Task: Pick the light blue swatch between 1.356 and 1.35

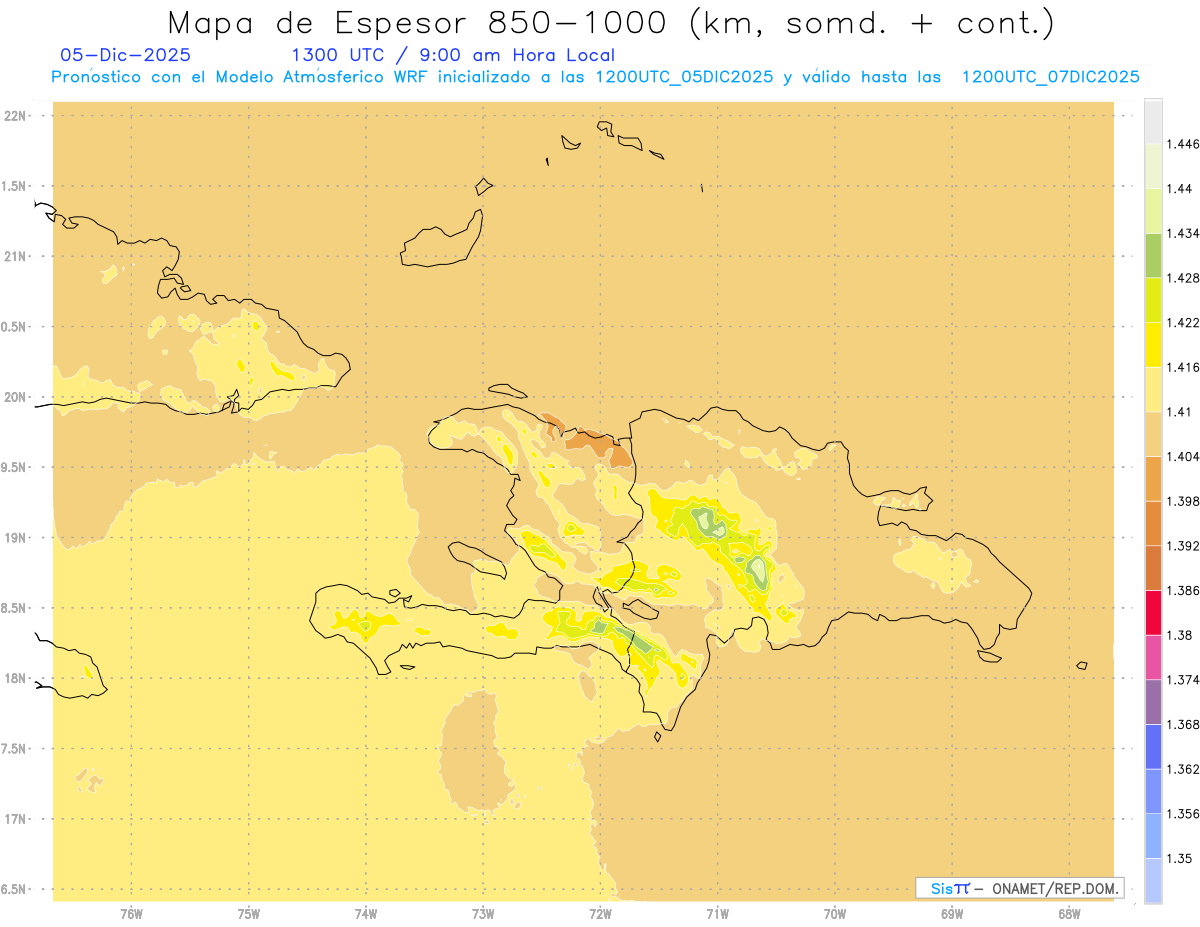Action: point(1153,835)
